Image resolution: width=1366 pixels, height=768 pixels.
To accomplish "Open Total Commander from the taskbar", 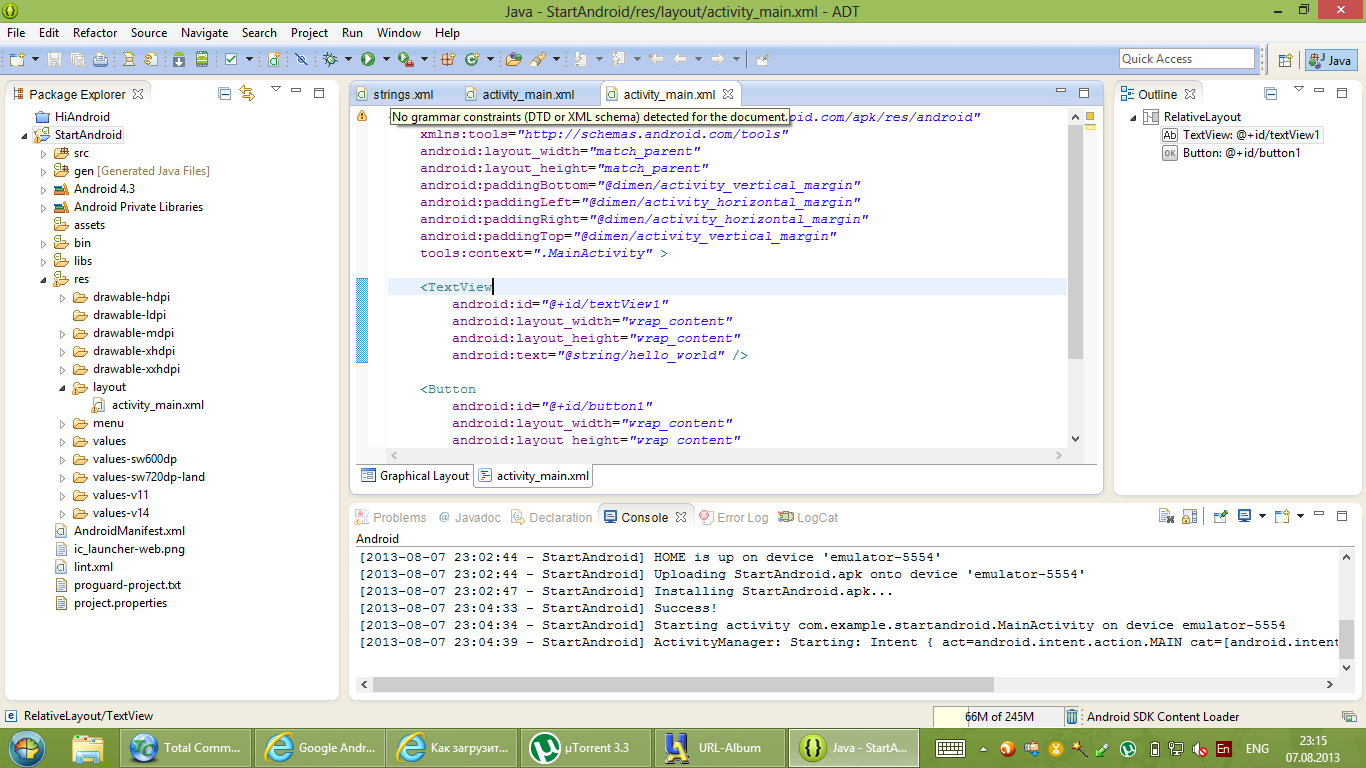I will [185, 747].
